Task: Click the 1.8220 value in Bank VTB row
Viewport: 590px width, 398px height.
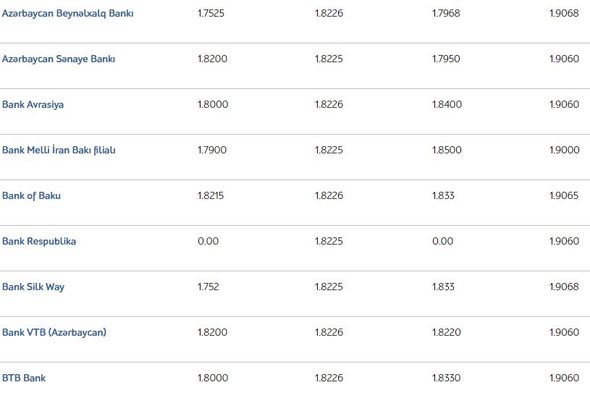Action: 446,332
